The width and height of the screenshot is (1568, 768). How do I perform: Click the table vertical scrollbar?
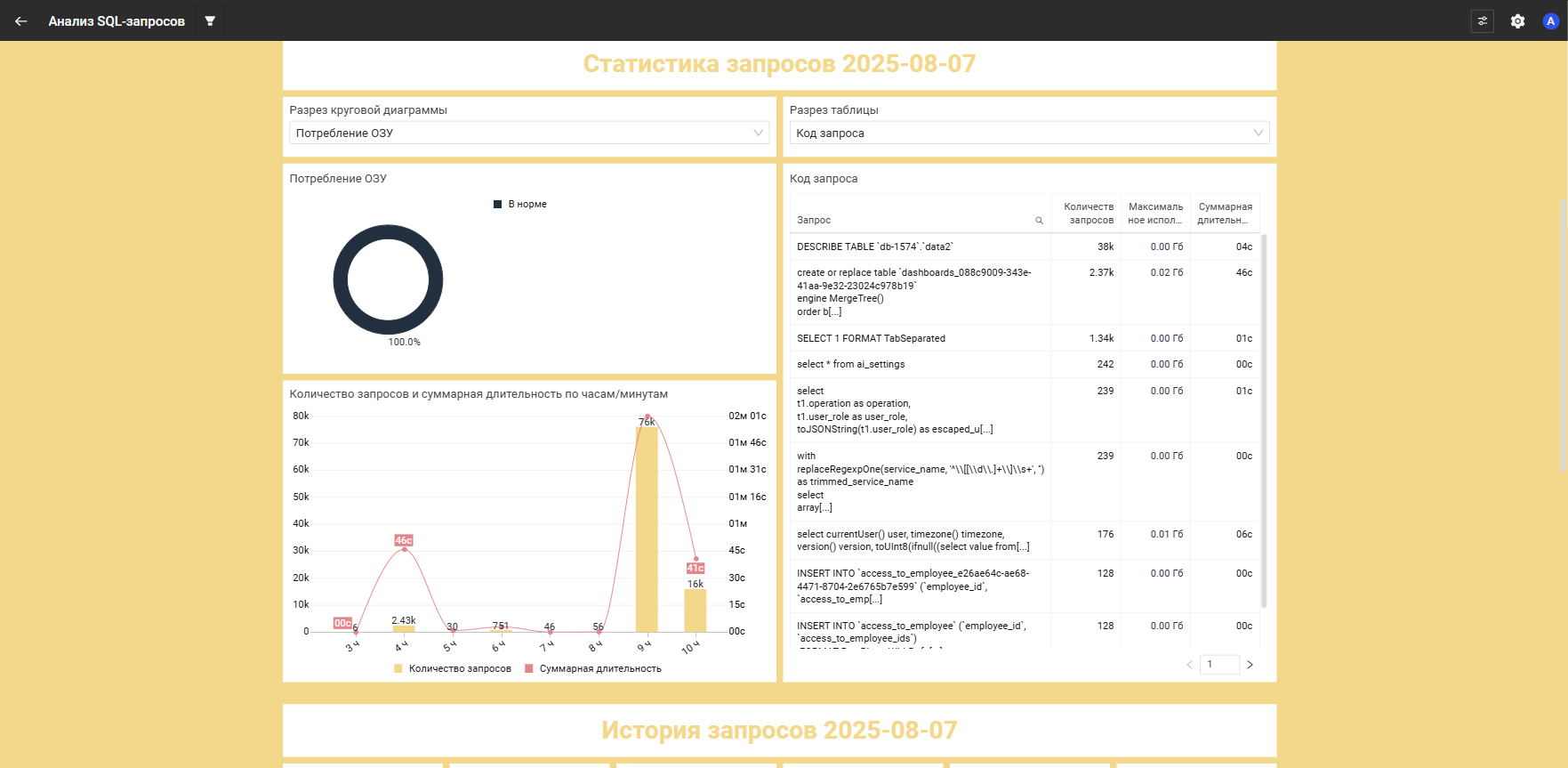(x=1264, y=418)
